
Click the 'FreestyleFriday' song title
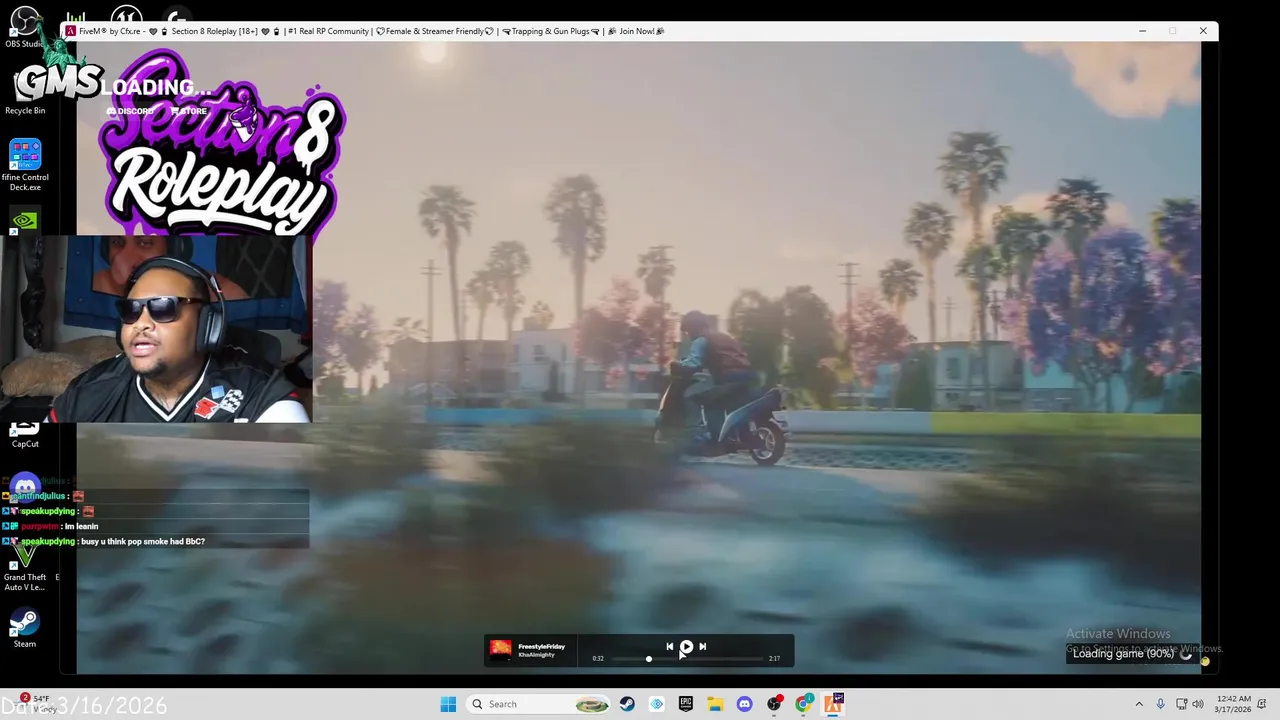[541, 646]
